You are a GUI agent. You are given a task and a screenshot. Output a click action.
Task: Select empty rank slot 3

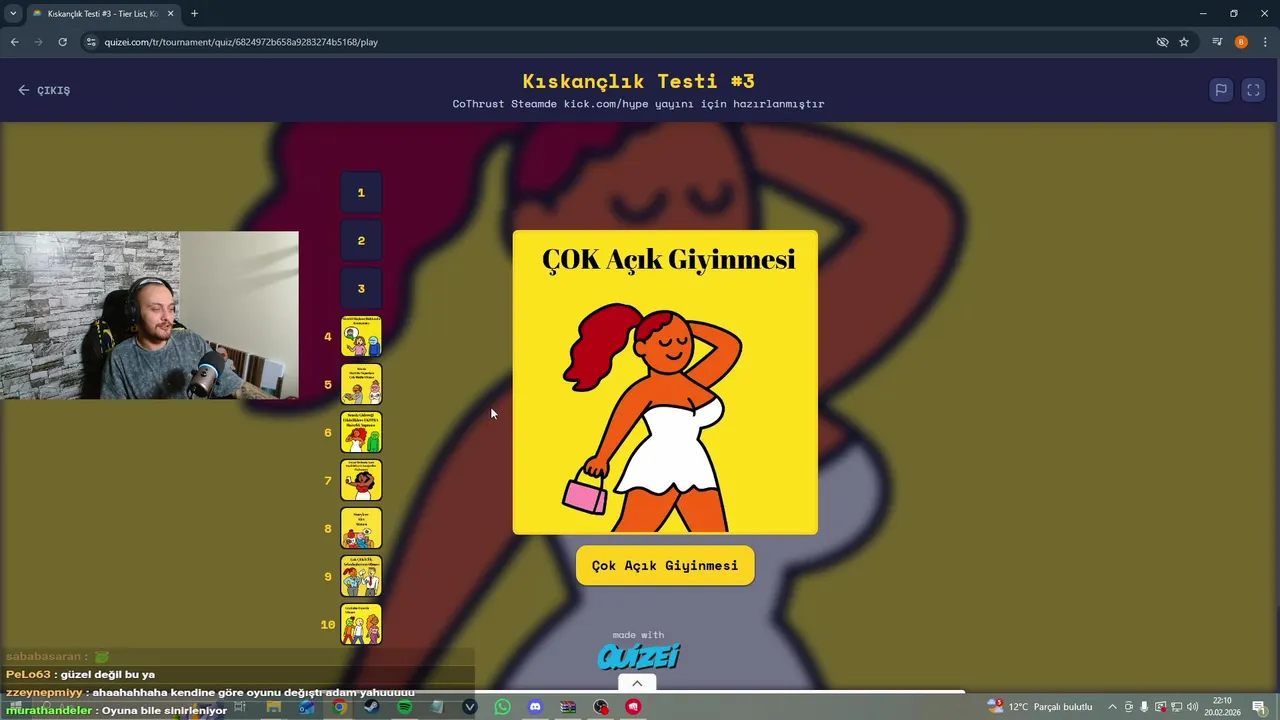[x=361, y=288]
